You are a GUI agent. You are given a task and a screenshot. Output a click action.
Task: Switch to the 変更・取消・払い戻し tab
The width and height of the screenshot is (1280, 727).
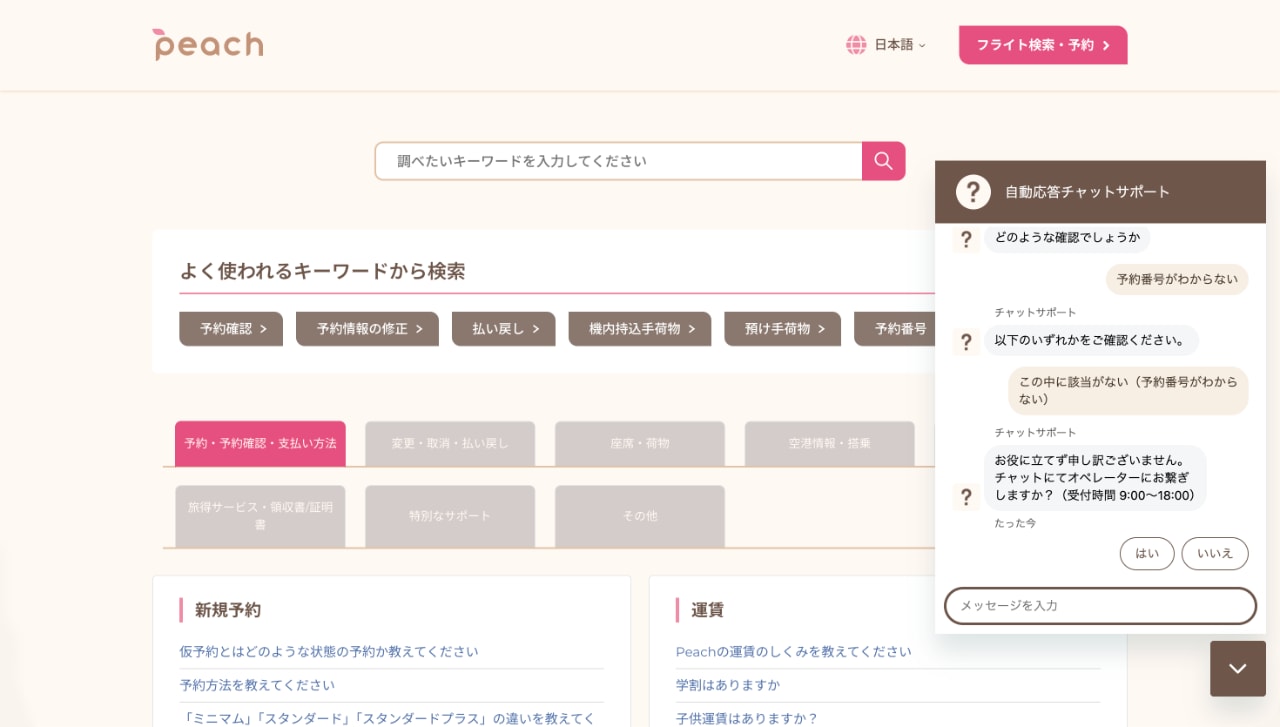coord(450,443)
